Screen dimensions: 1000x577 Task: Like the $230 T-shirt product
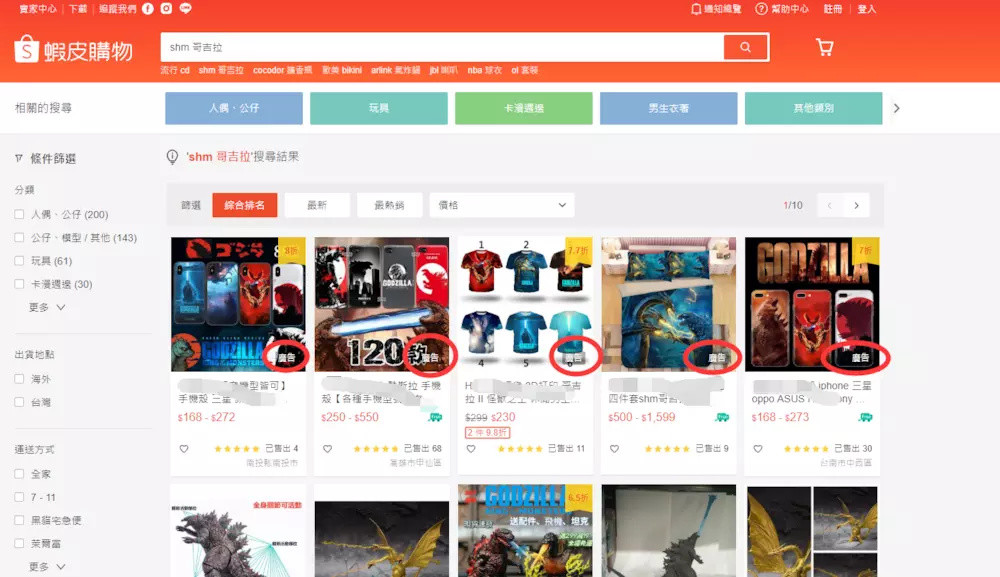pyautogui.click(x=471, y=449)
